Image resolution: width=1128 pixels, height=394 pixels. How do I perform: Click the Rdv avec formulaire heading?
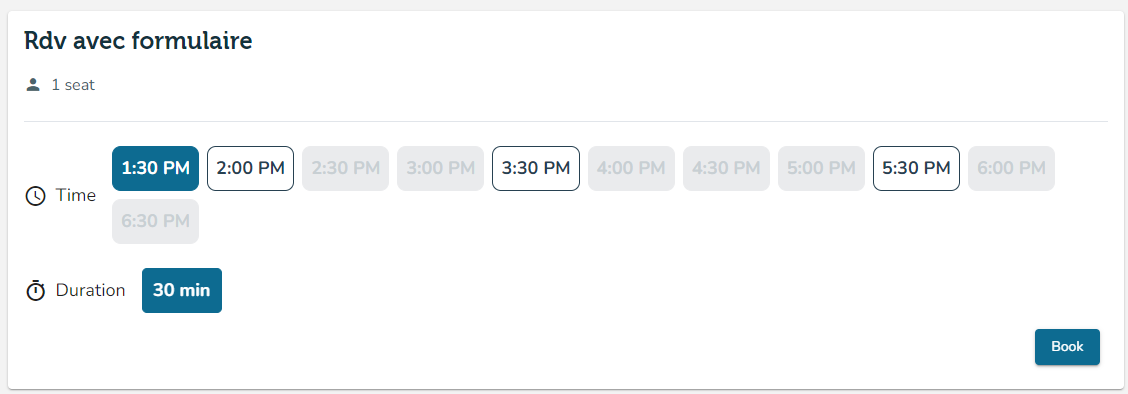coord(138,41)
